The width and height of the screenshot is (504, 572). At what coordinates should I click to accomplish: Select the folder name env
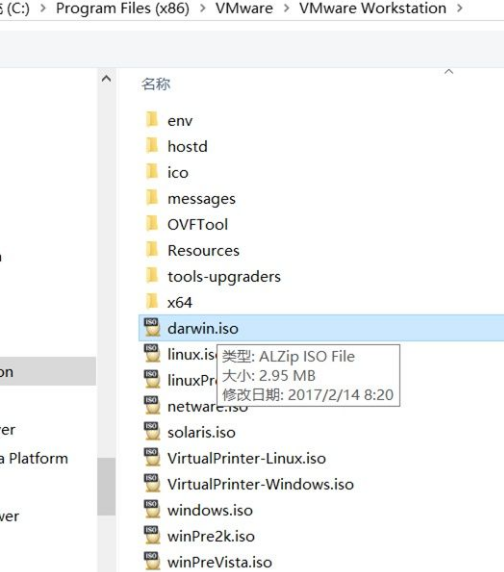pos(180,121)
